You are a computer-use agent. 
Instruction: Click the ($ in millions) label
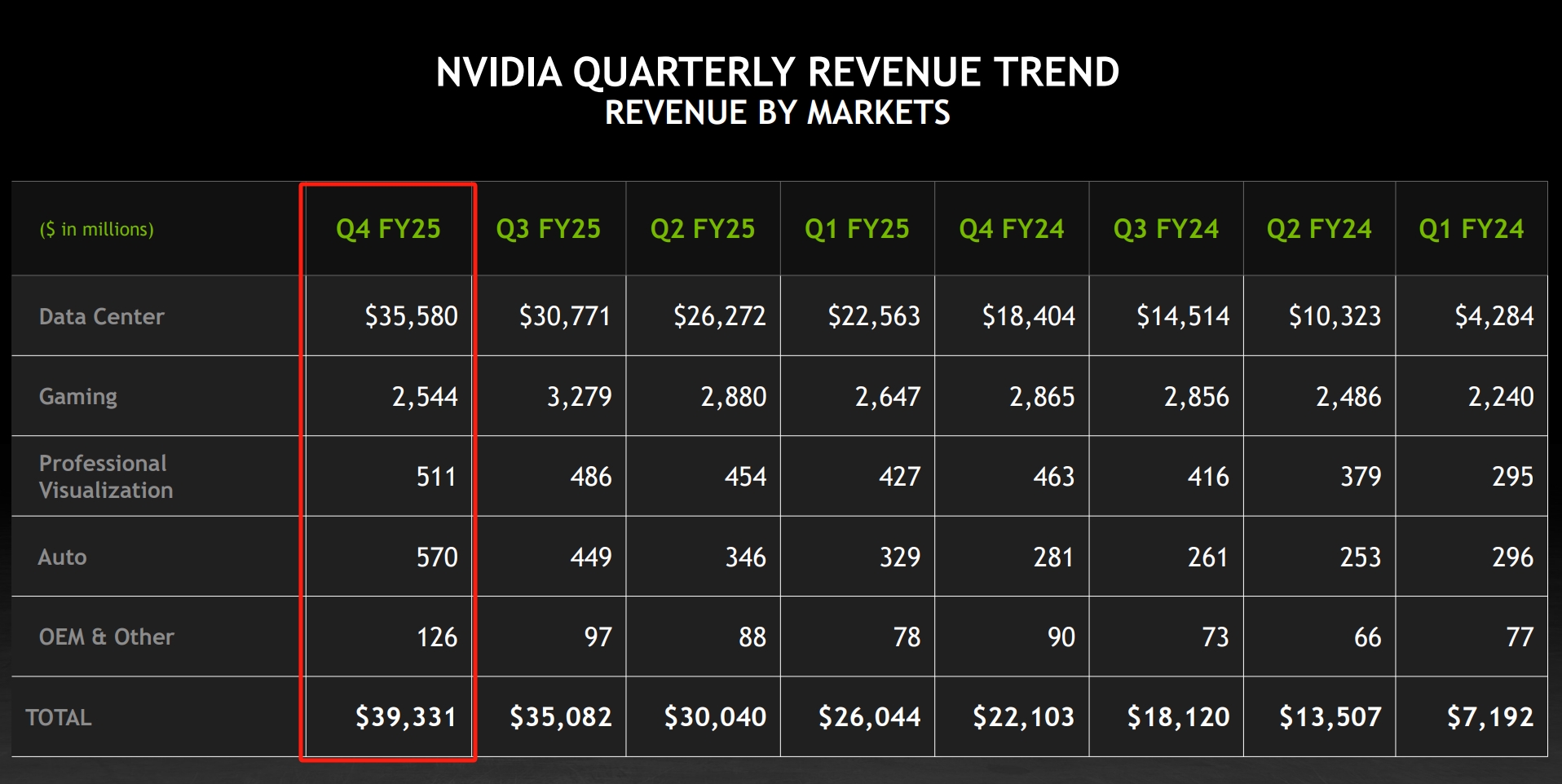(97, 230)
